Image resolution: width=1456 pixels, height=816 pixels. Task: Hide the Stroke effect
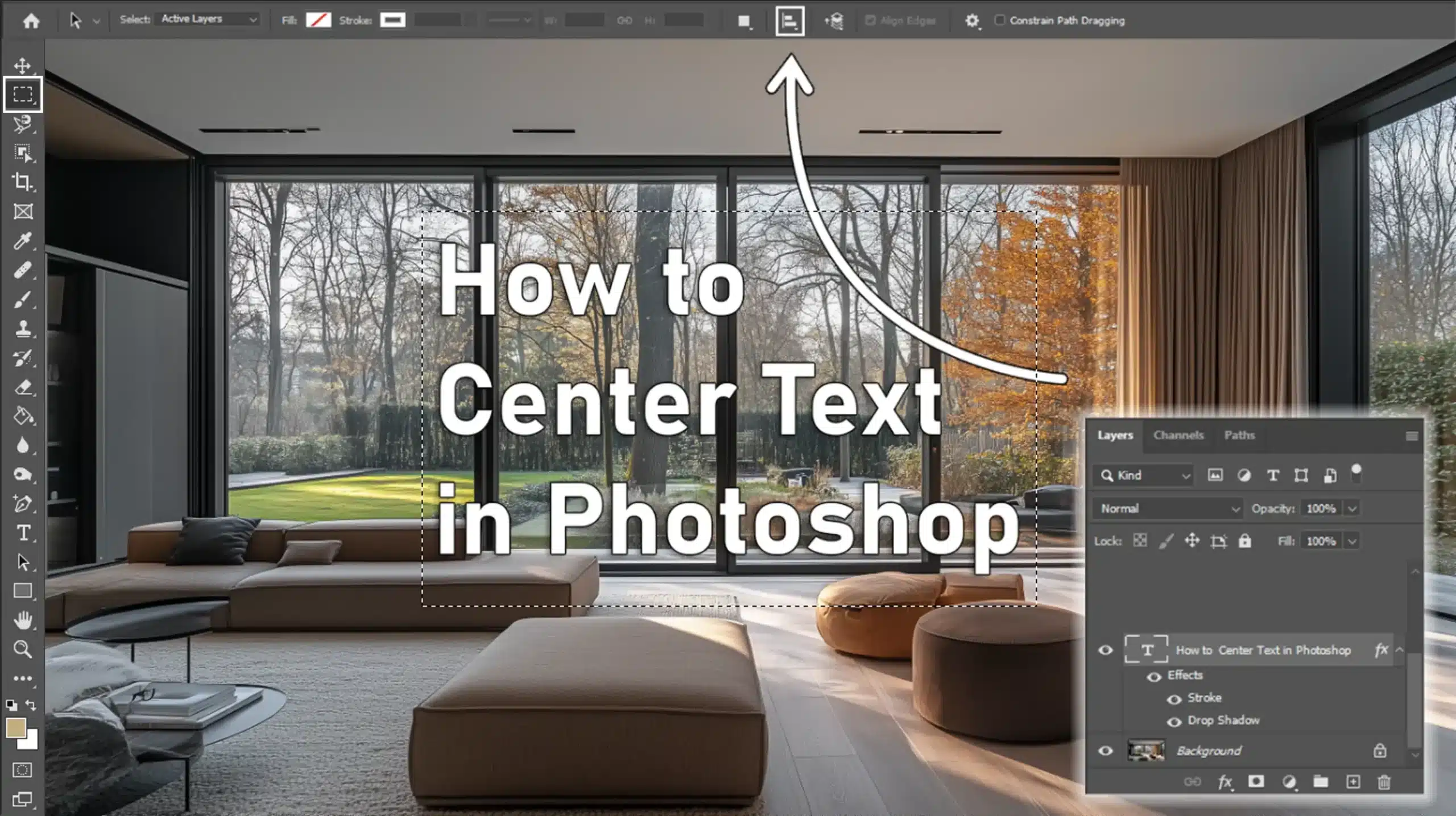point(1174,699)
